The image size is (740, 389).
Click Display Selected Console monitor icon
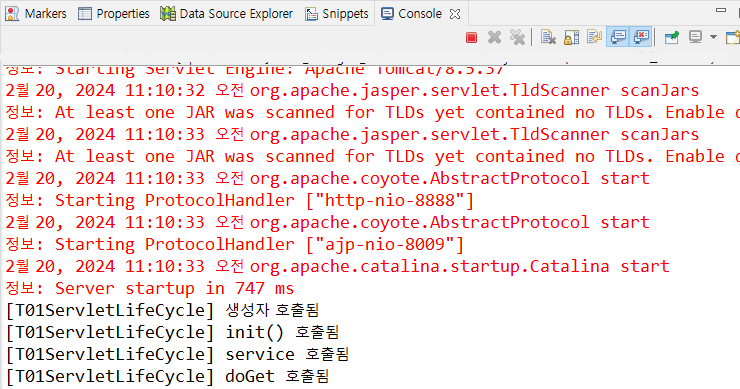pyautogui.click(x=696, y=37)
